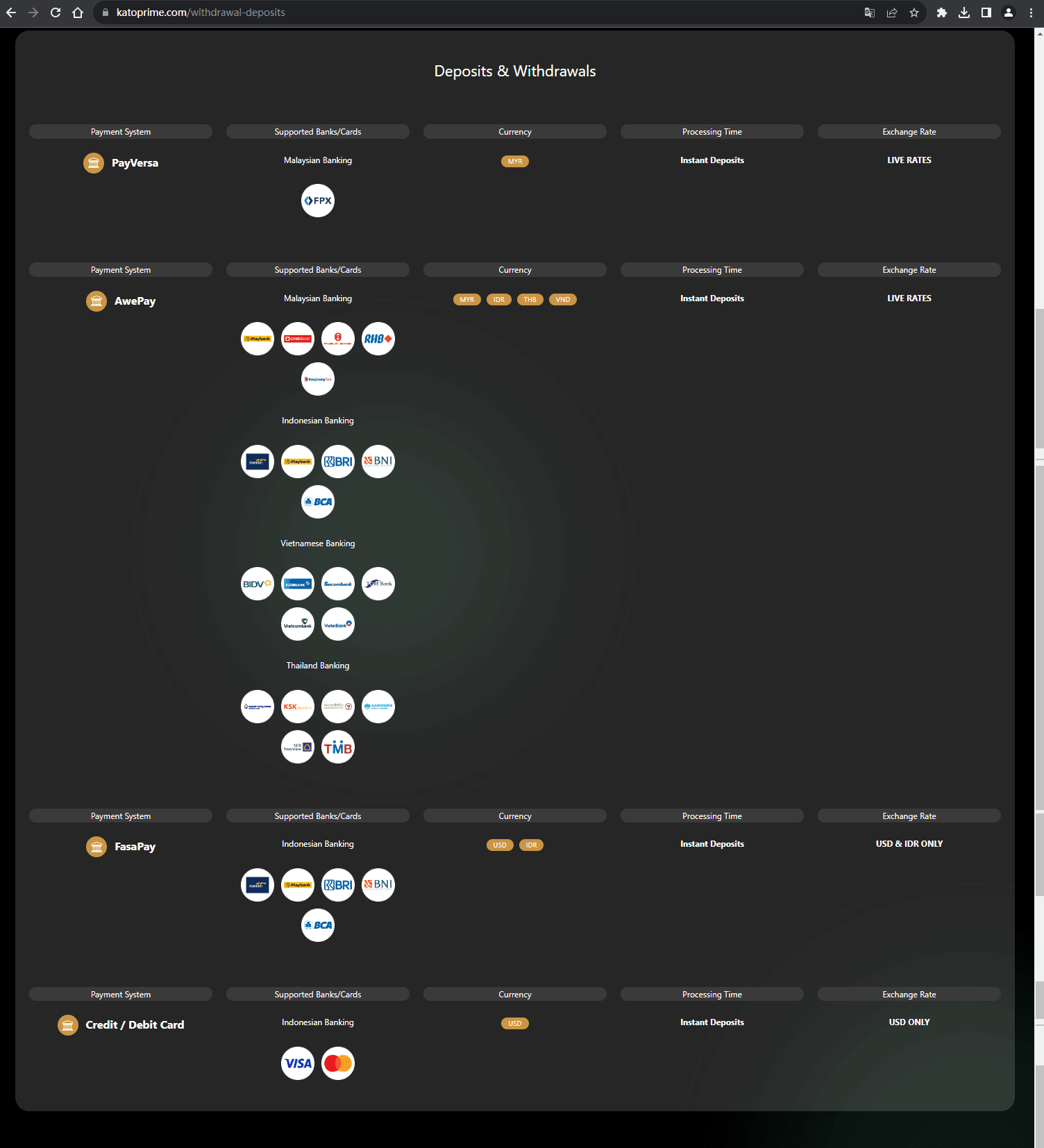
Task: Click the Mandiri logo under FasaPay
Action: pyautogui.click(x=258, y=885)
